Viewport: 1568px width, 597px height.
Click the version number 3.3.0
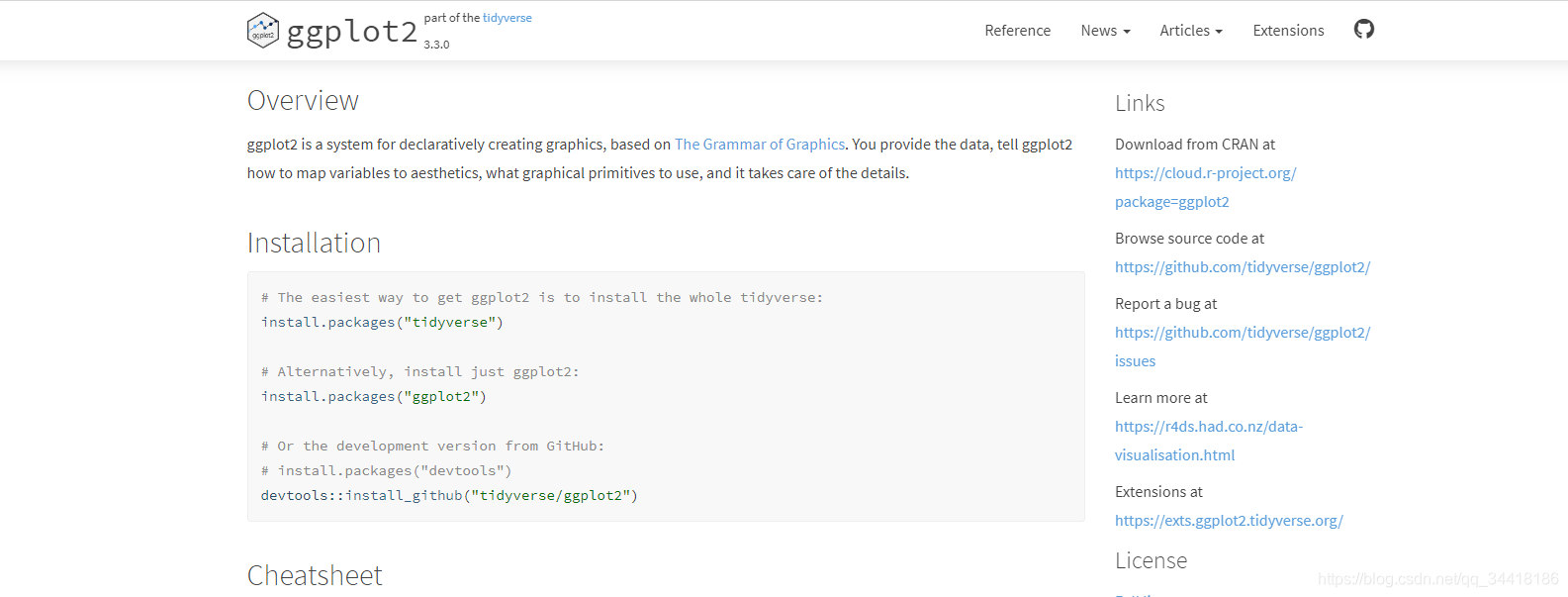pyautogui.click(x=436, y=45)
